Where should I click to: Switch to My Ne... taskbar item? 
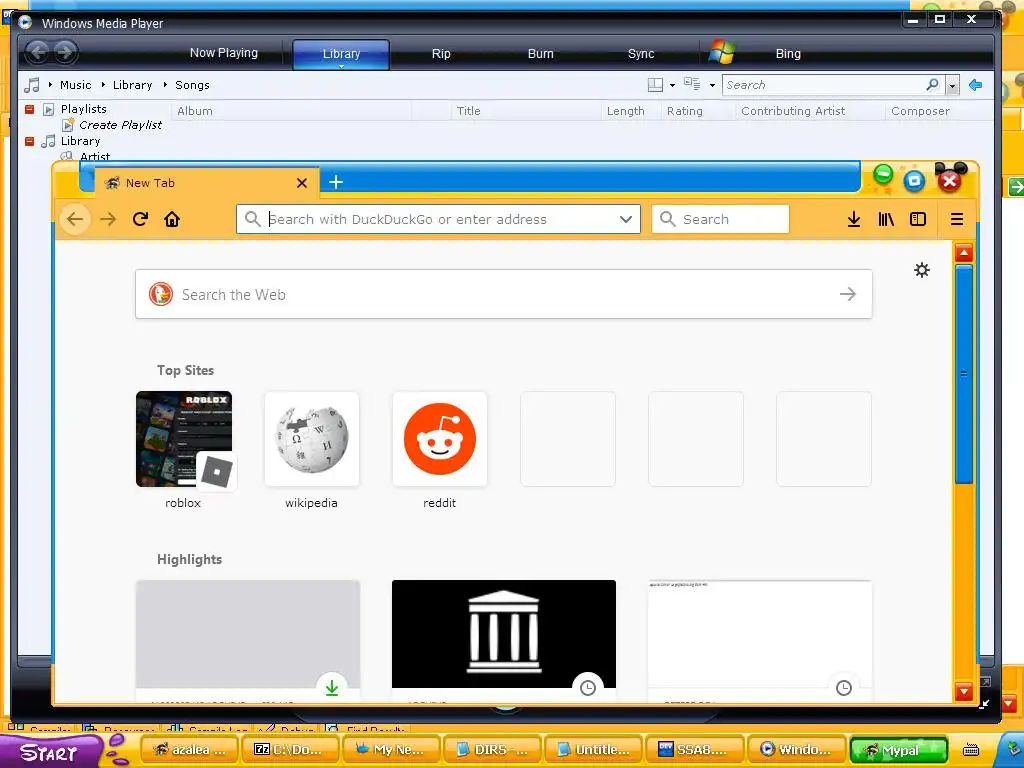(x=391, y=750)
